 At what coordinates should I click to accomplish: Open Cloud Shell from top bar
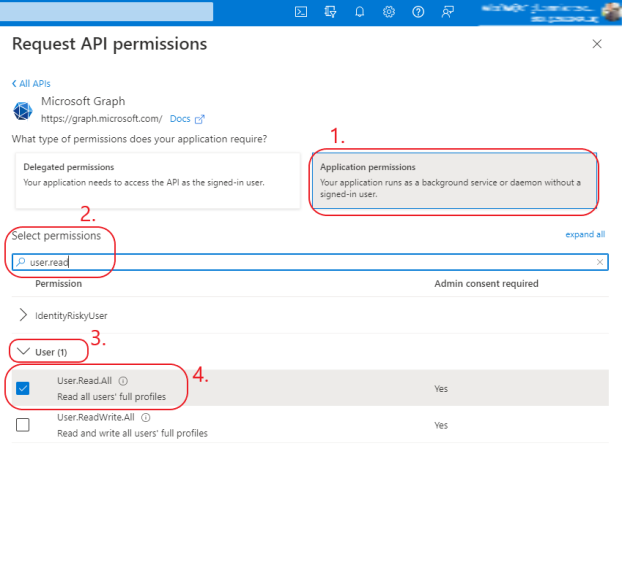tap(301, 12)
